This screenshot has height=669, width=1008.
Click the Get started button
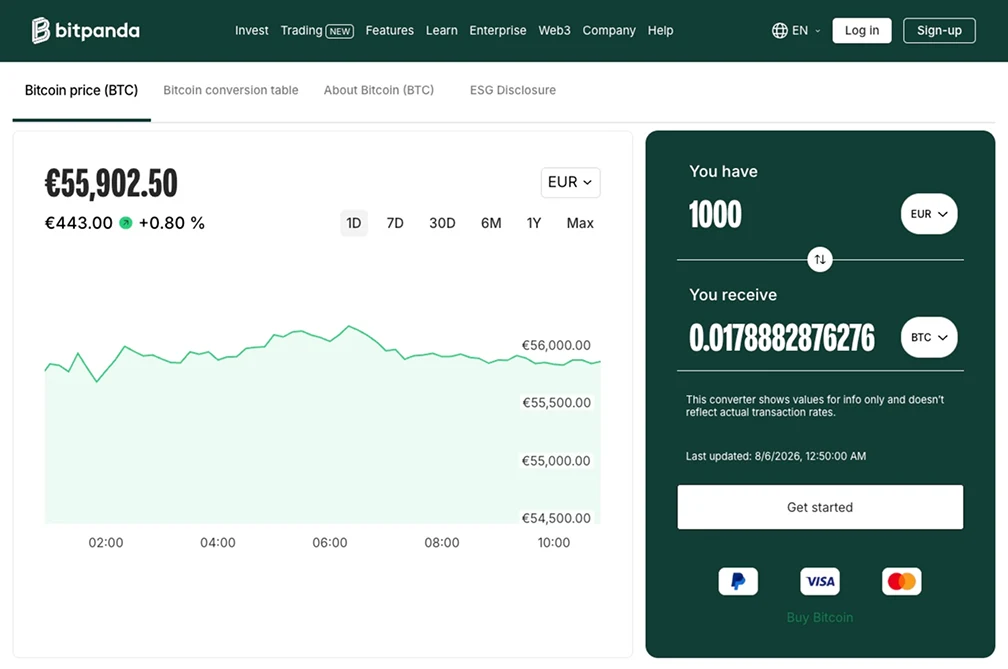tap(820, 507)
